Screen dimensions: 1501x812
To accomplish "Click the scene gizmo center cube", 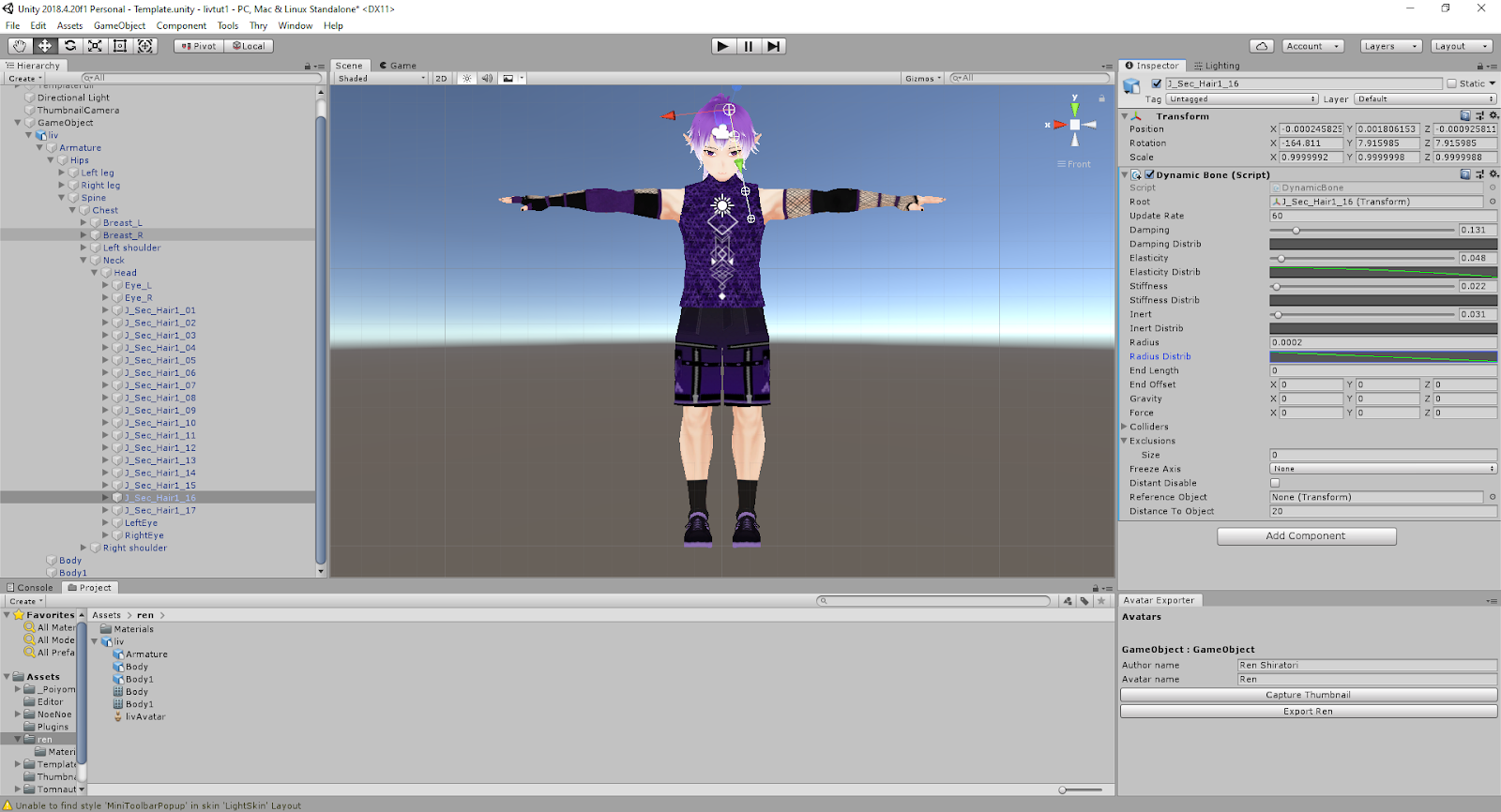I will click(1075, 125).
